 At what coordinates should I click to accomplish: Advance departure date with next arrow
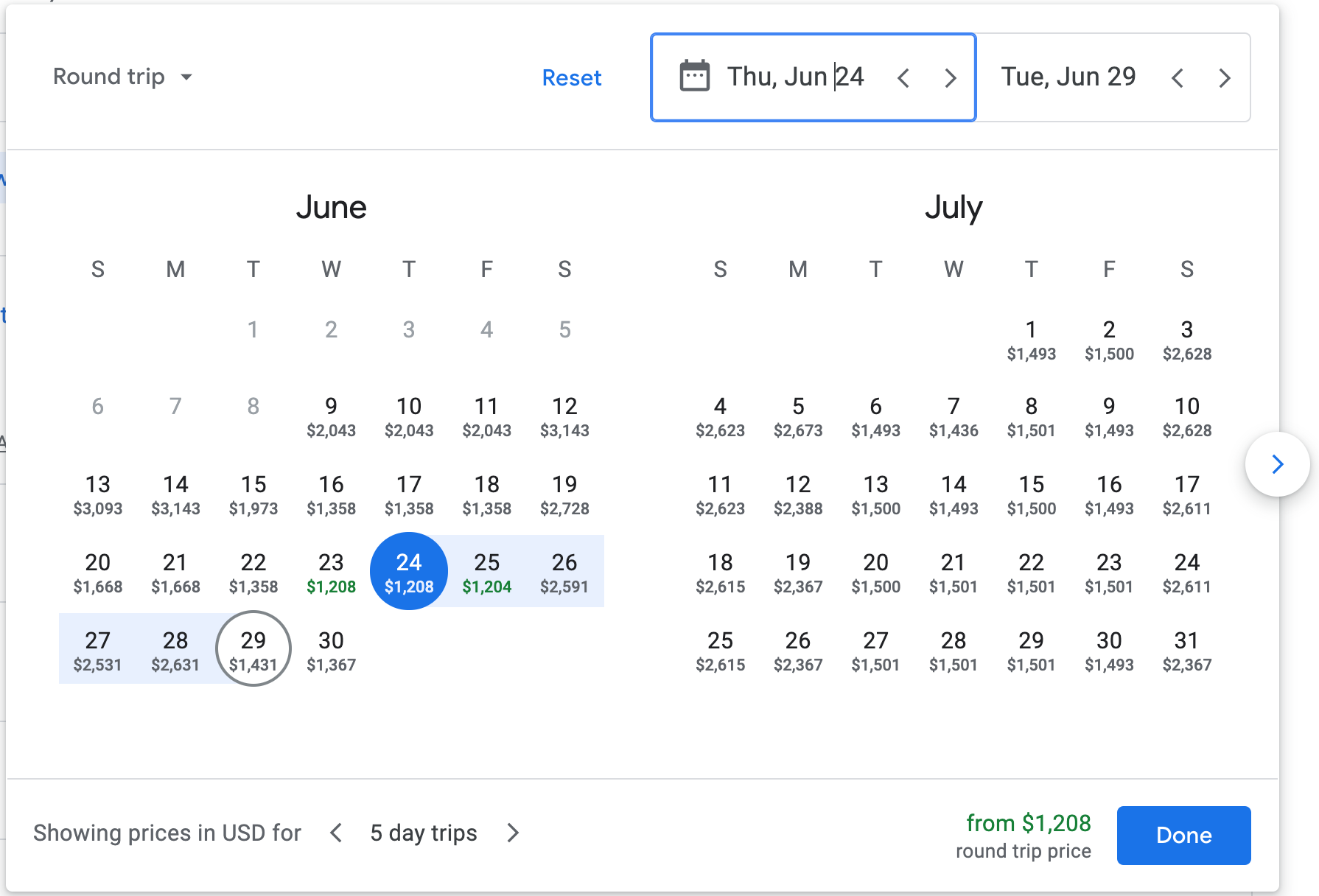pos(951,77)
